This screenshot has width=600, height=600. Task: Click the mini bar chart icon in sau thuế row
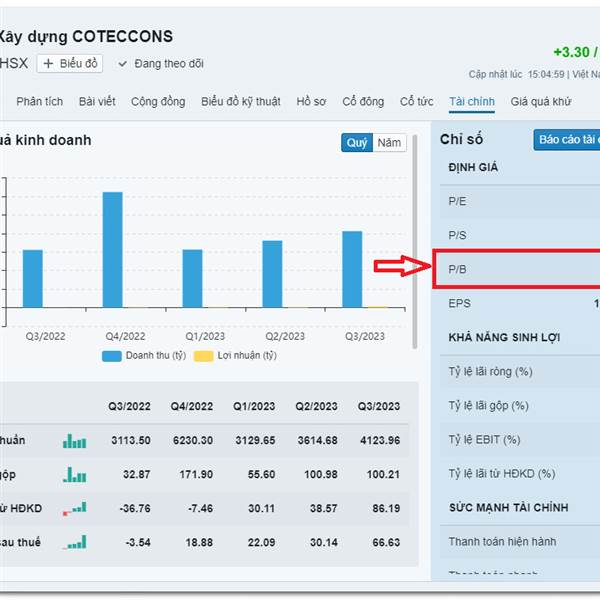(75, 543)
